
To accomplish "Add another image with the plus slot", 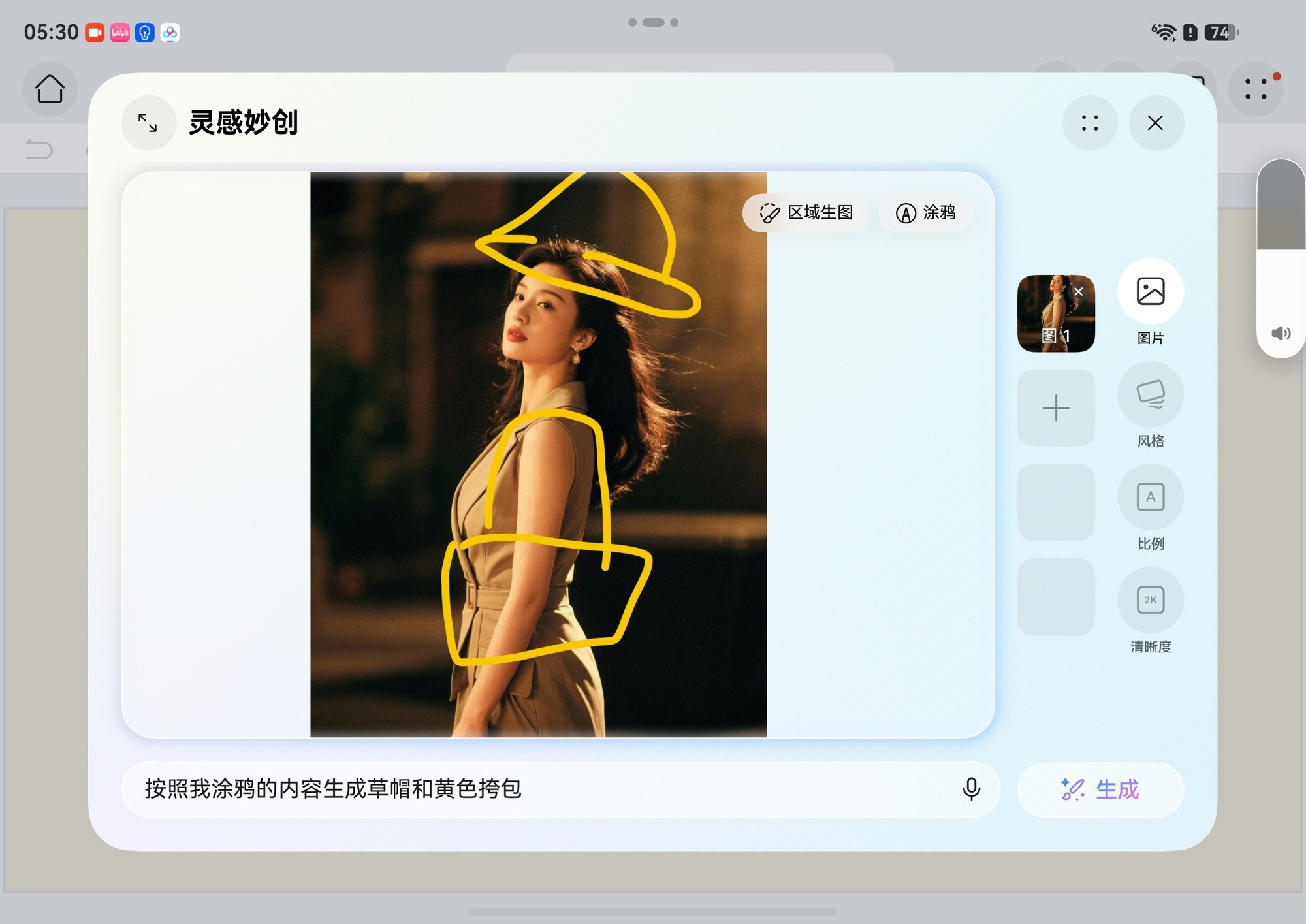I will tap(1055, 408).
